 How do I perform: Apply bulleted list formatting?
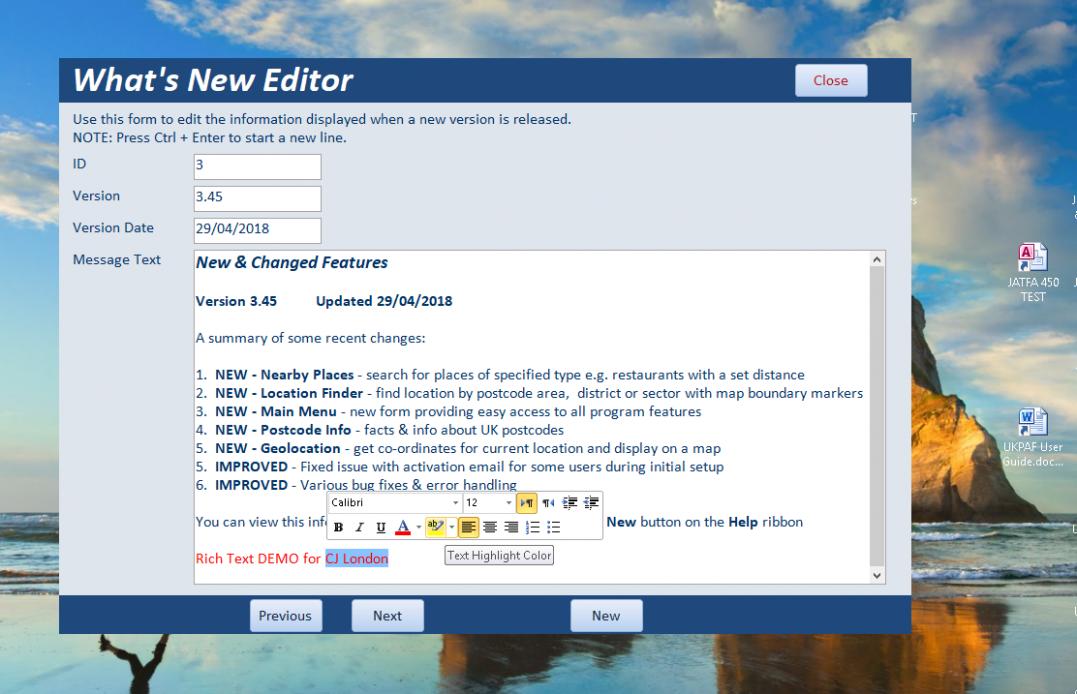pos(554,527)
